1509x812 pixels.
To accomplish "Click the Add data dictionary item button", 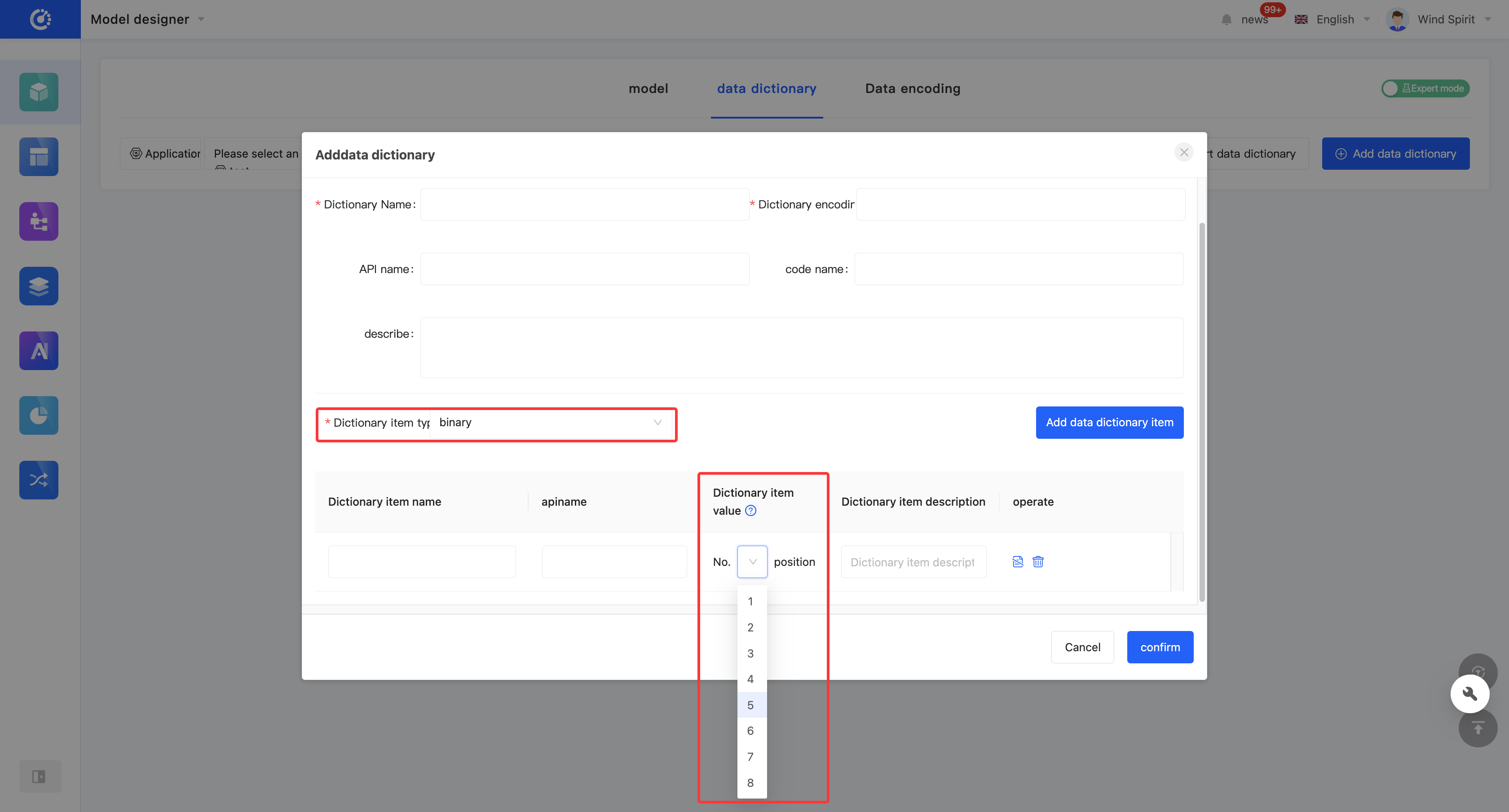I will pyautogui.click(x=1109, y=423).
